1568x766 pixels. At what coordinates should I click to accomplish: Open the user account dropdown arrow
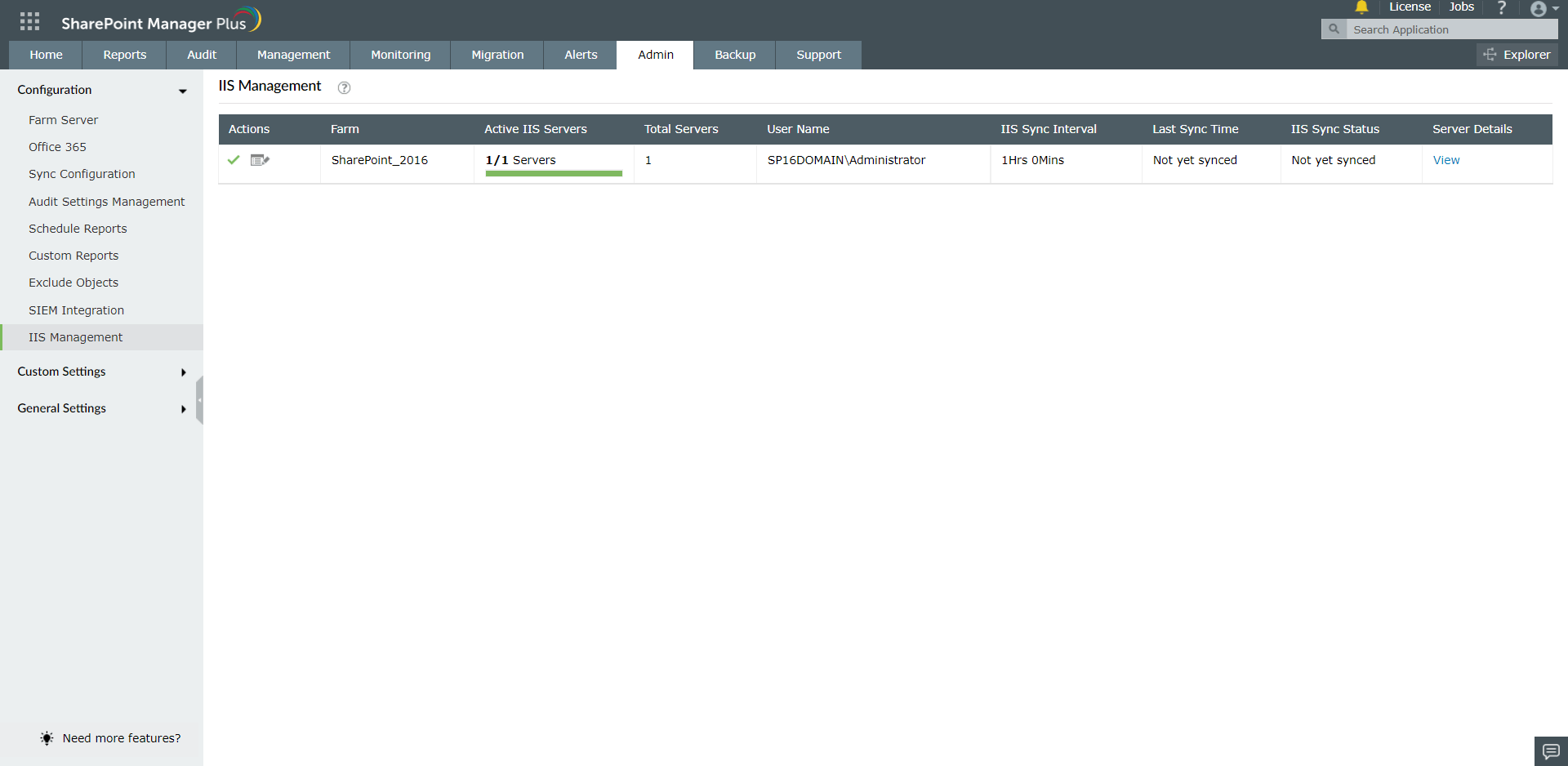[x=1555, y=9]
